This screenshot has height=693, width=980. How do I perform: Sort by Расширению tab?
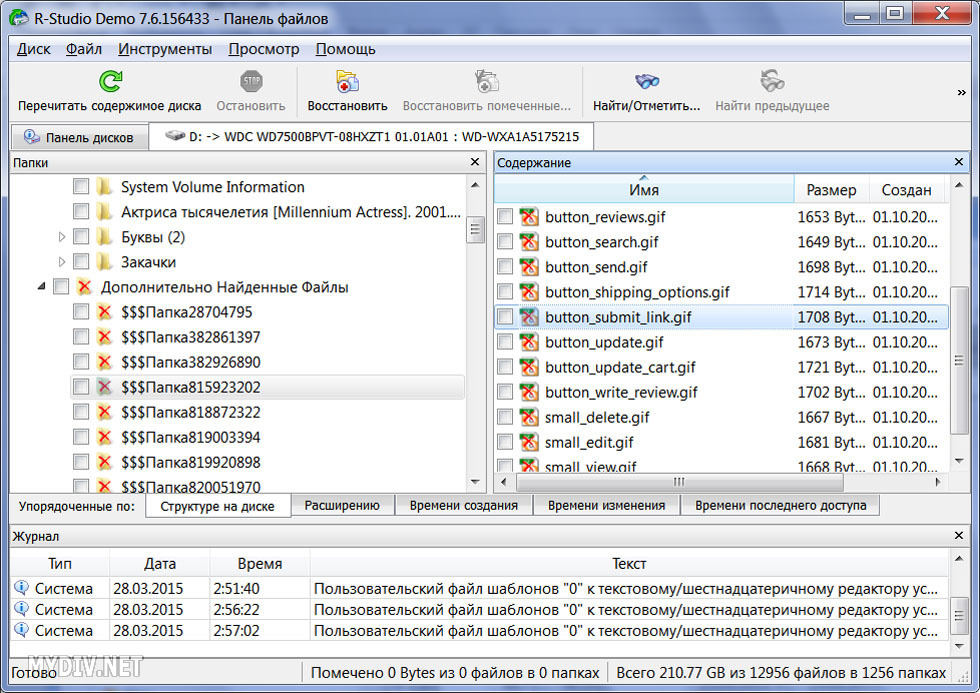coord(342,506)
